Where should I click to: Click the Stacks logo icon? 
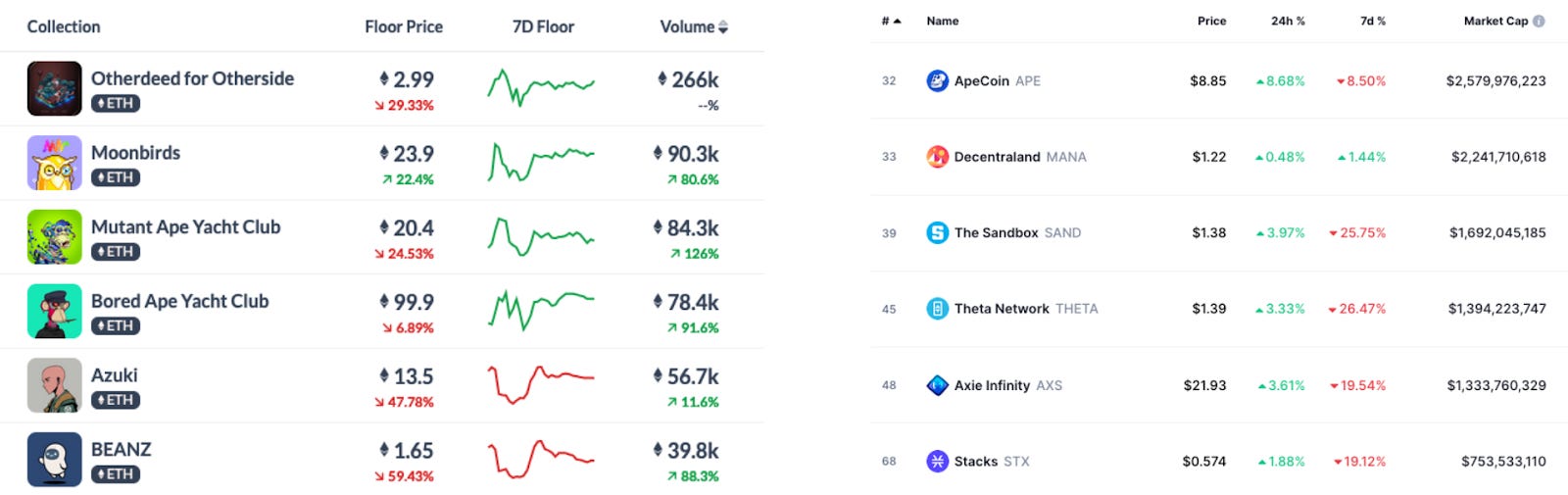click(937, 461)
